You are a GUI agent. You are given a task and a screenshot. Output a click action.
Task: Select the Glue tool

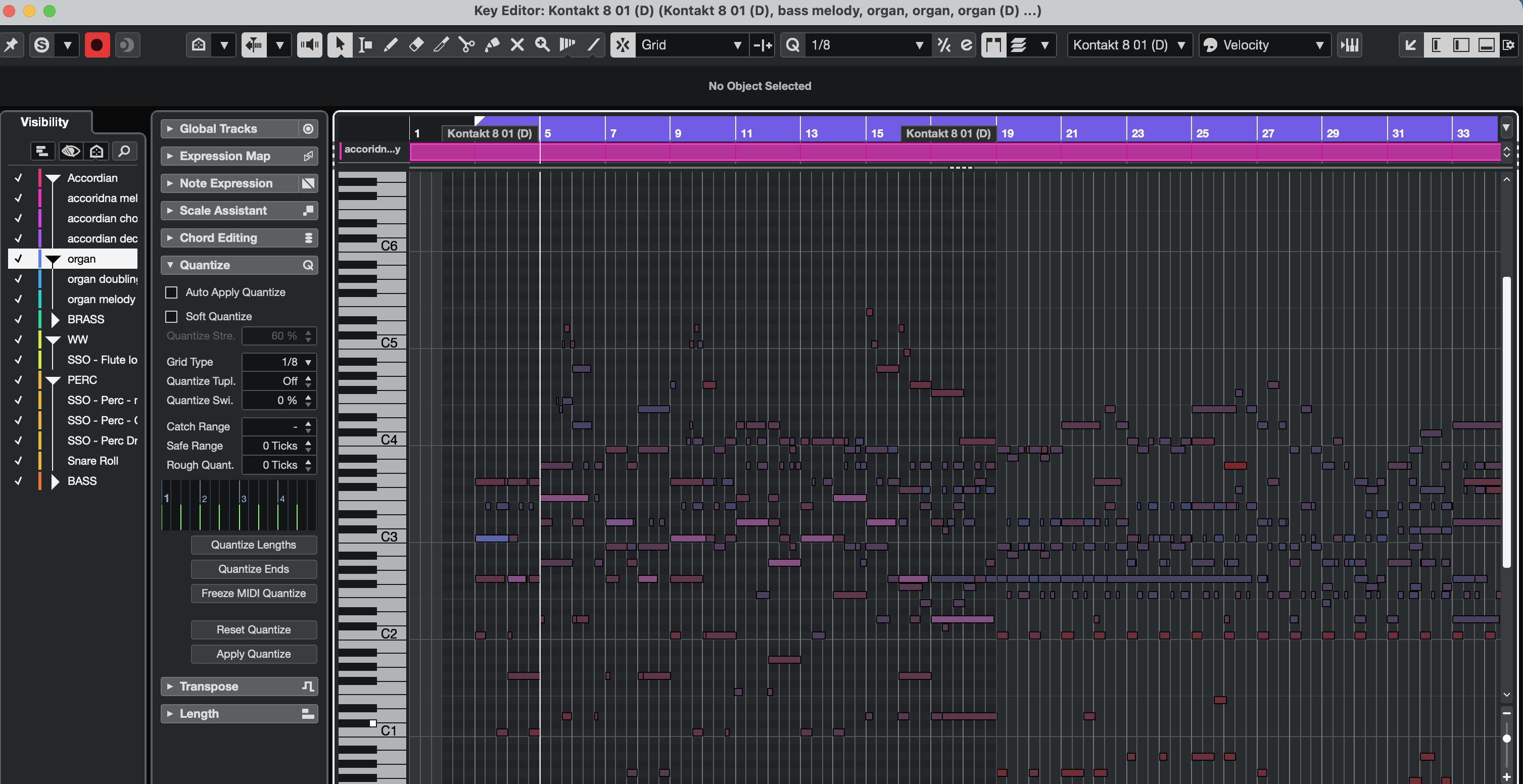(492, 45)
